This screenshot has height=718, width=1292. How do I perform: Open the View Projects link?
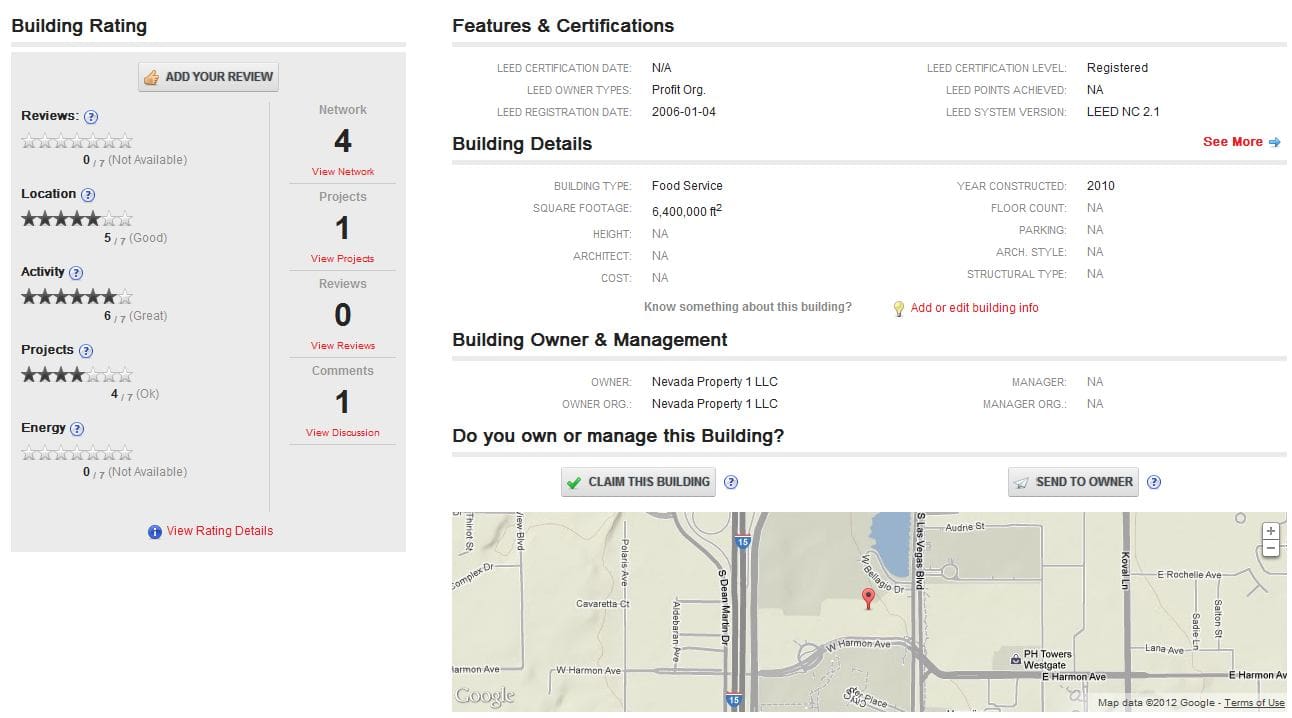[342, 259]
